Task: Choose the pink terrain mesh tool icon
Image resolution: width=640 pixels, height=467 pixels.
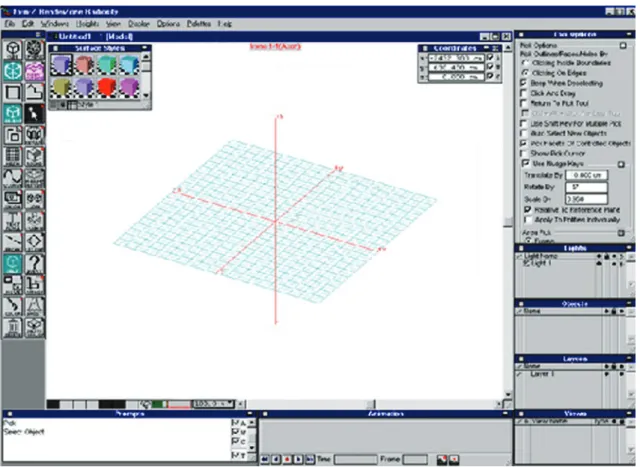Action: [x=34, y=71]
